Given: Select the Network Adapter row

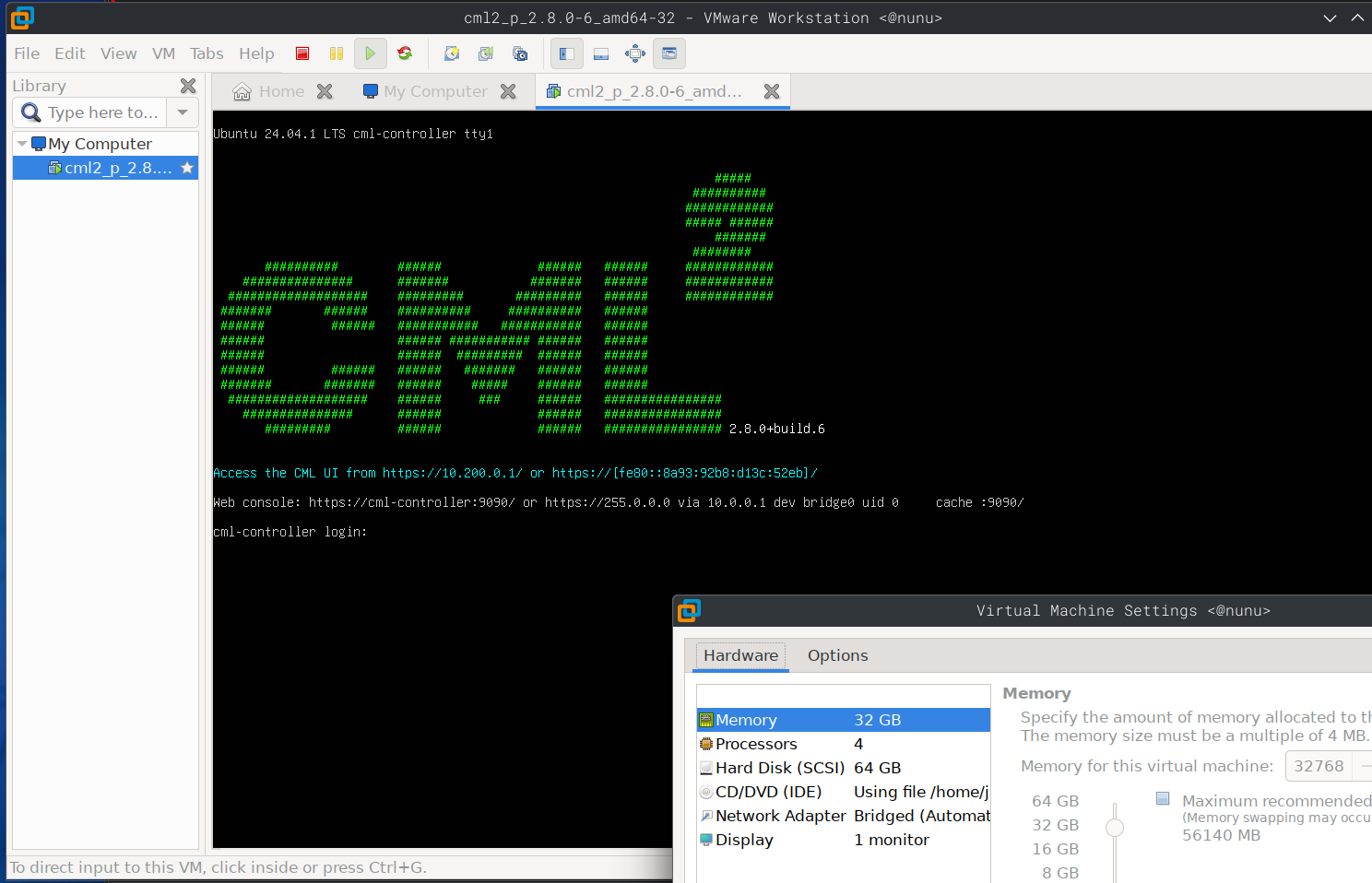Looking at the screenshot, I should [844, 816].
